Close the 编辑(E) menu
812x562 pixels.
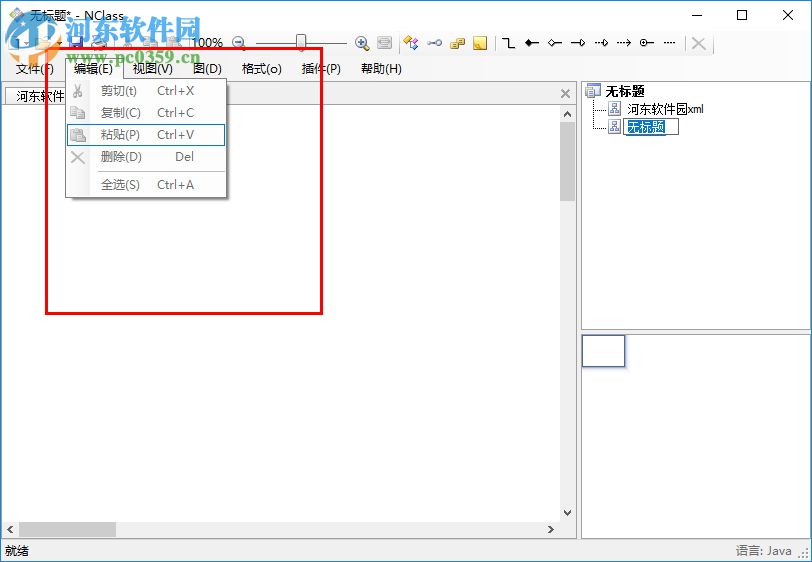point(93,69)
